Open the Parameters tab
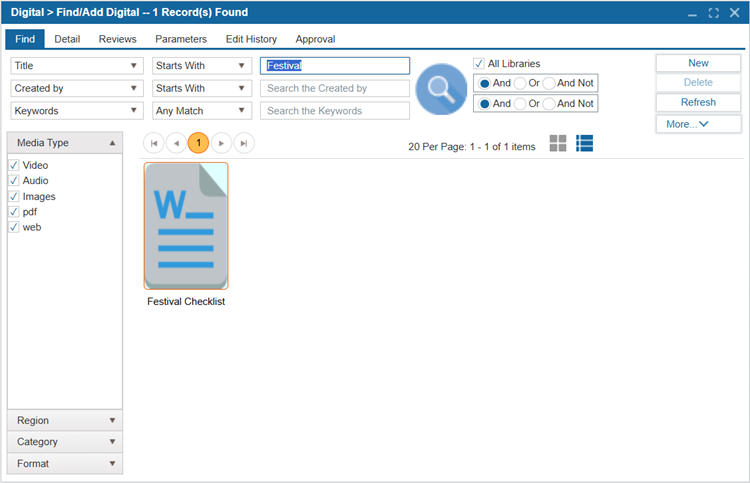The width and height of the screenshot is (750, 483). coord(181,39)
